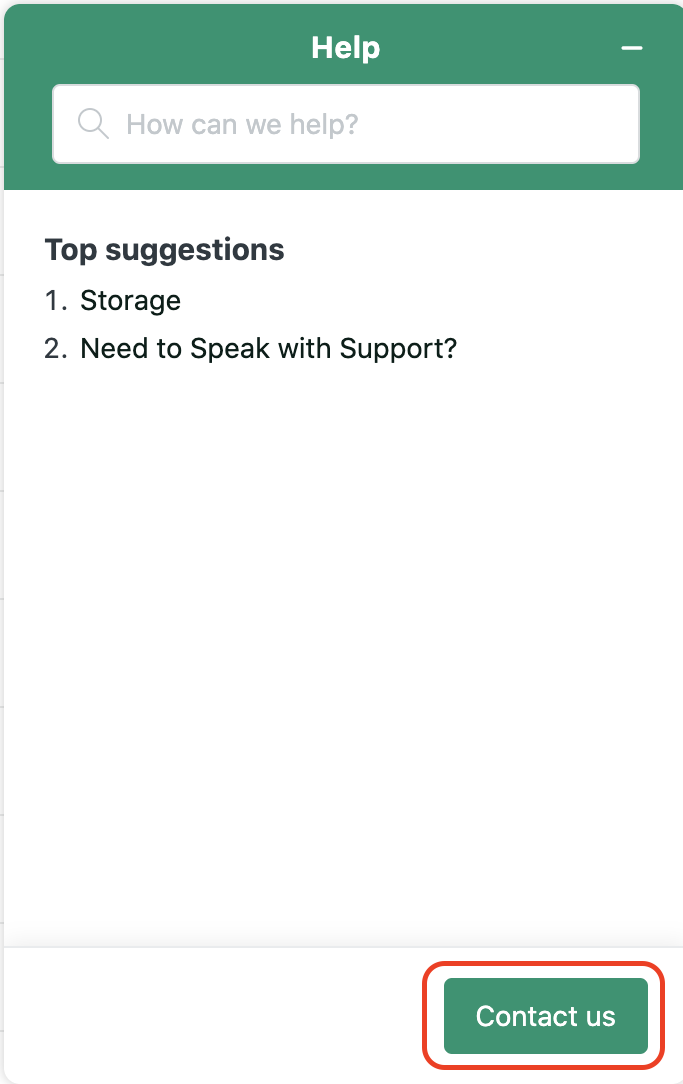Click the 'us' text on Contact button
Image resolution: width=683 pixels, height=1084 pixels.
click(x=601, y=1017)
